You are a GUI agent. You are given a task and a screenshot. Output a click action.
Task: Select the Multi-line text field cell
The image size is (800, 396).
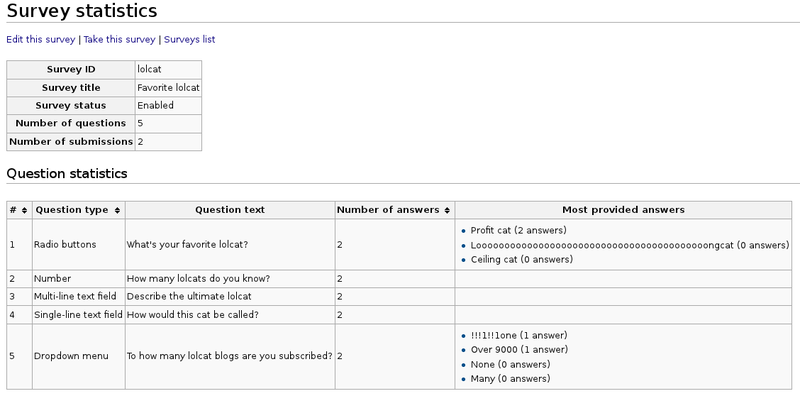[x=79, y=296]
